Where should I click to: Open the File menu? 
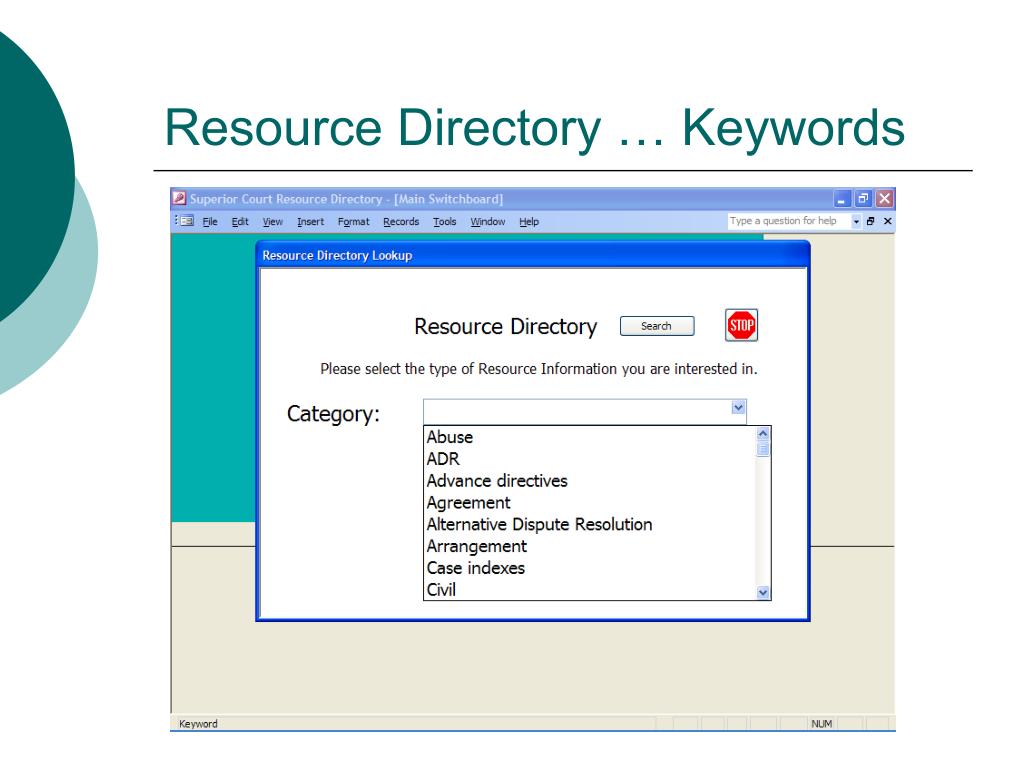click(x=210, y=221)
